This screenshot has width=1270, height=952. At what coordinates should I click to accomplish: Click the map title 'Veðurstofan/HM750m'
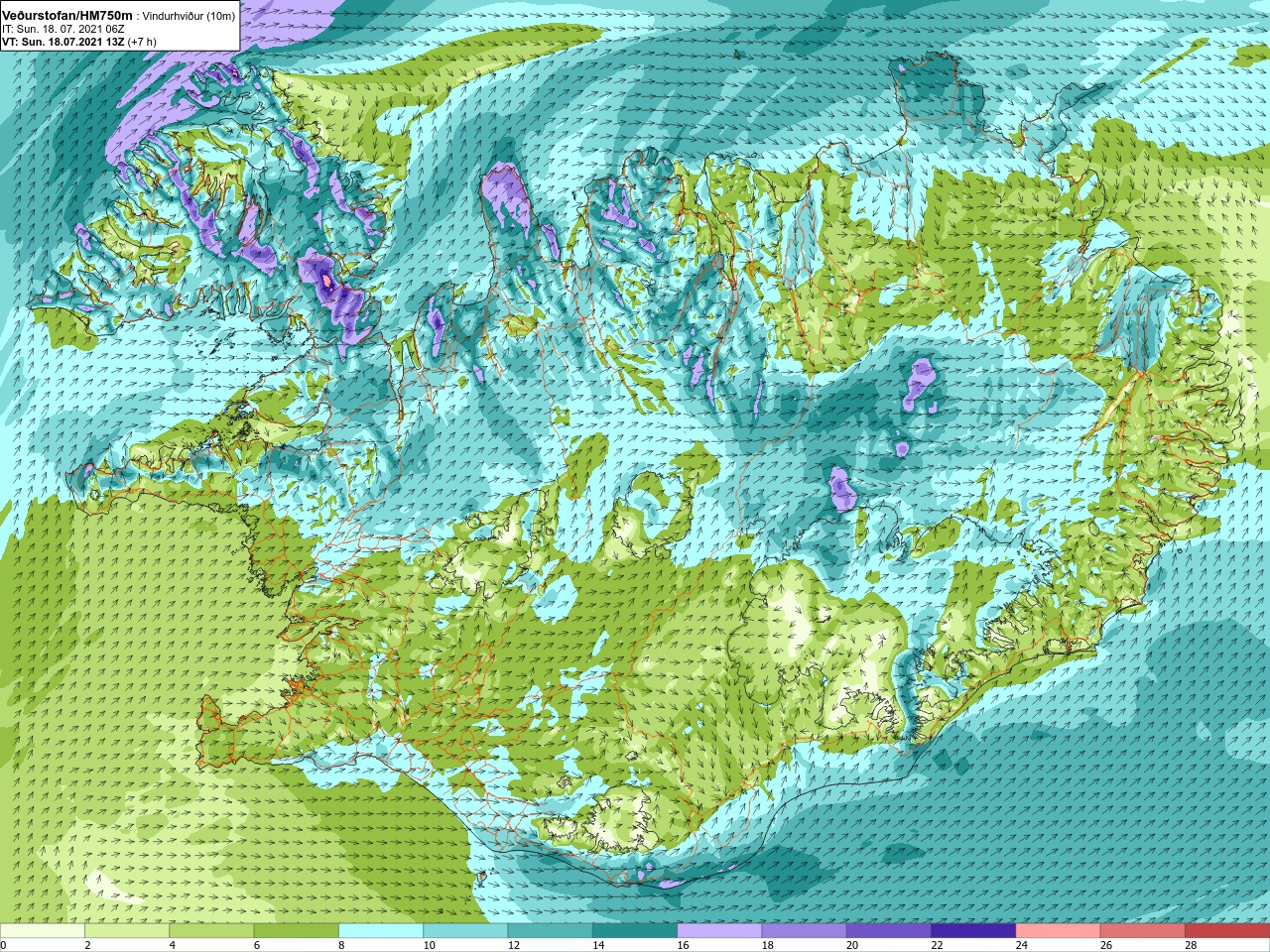point(67,16)
